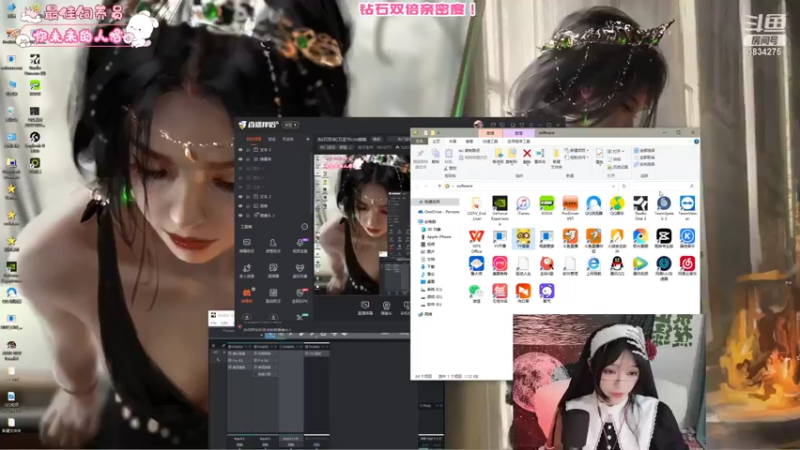Screen dimensions: 800x450
Task: Launch the green KOOK app shortcut
Action: 546,206
